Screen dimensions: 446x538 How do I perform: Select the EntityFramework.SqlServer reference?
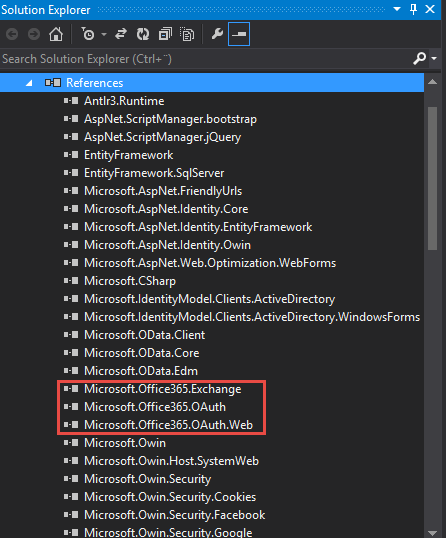[154, 173]
